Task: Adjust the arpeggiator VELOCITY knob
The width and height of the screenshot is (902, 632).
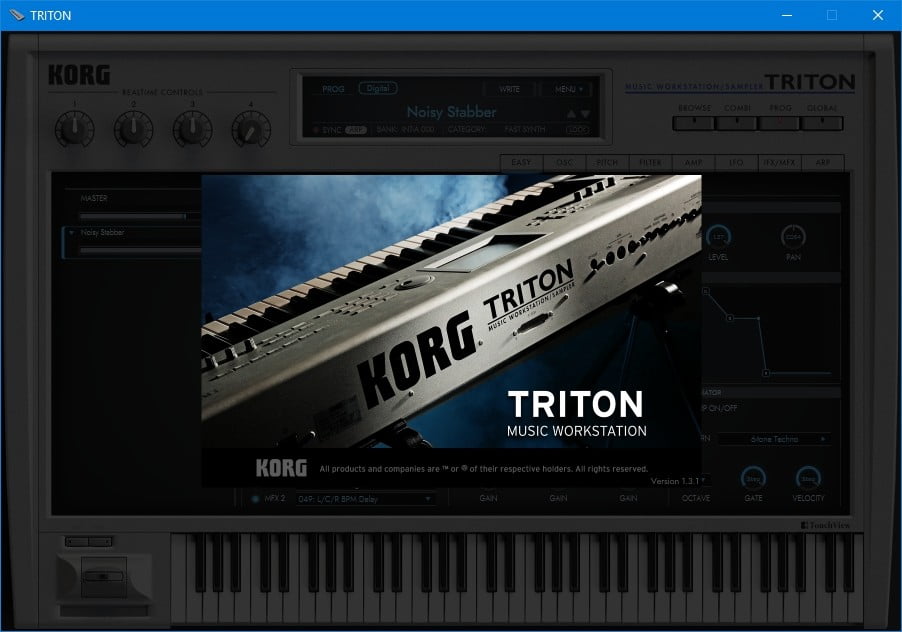Action: (x=808, y=478)
